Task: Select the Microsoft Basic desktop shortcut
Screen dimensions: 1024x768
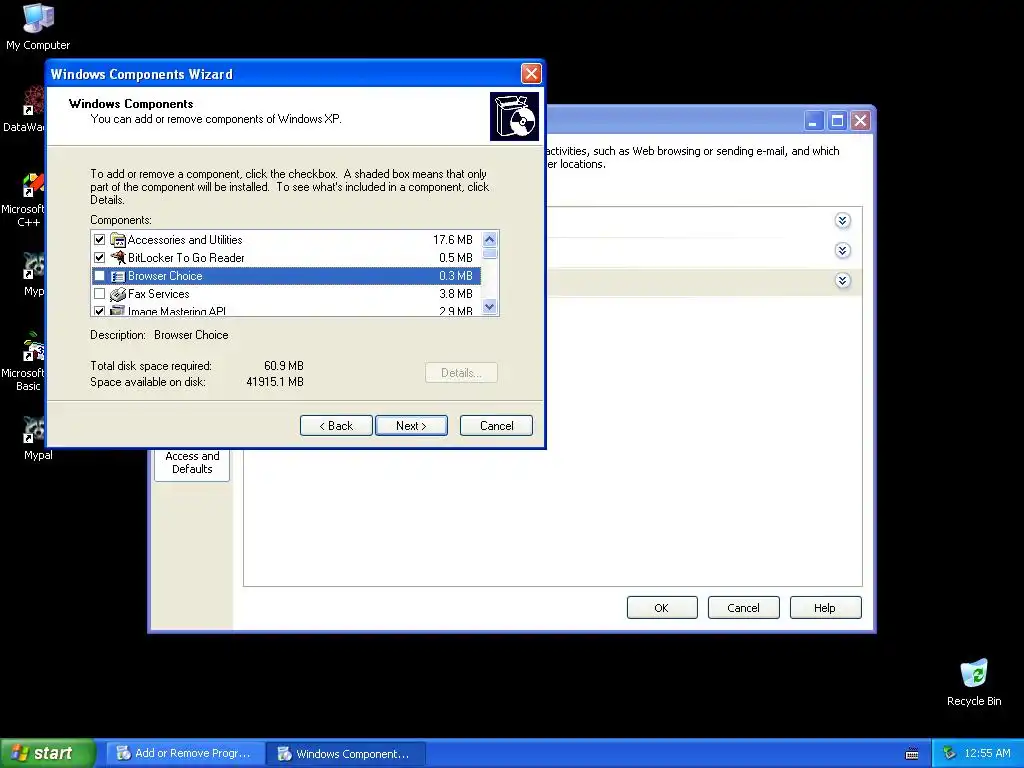Action: coord(25,362)
